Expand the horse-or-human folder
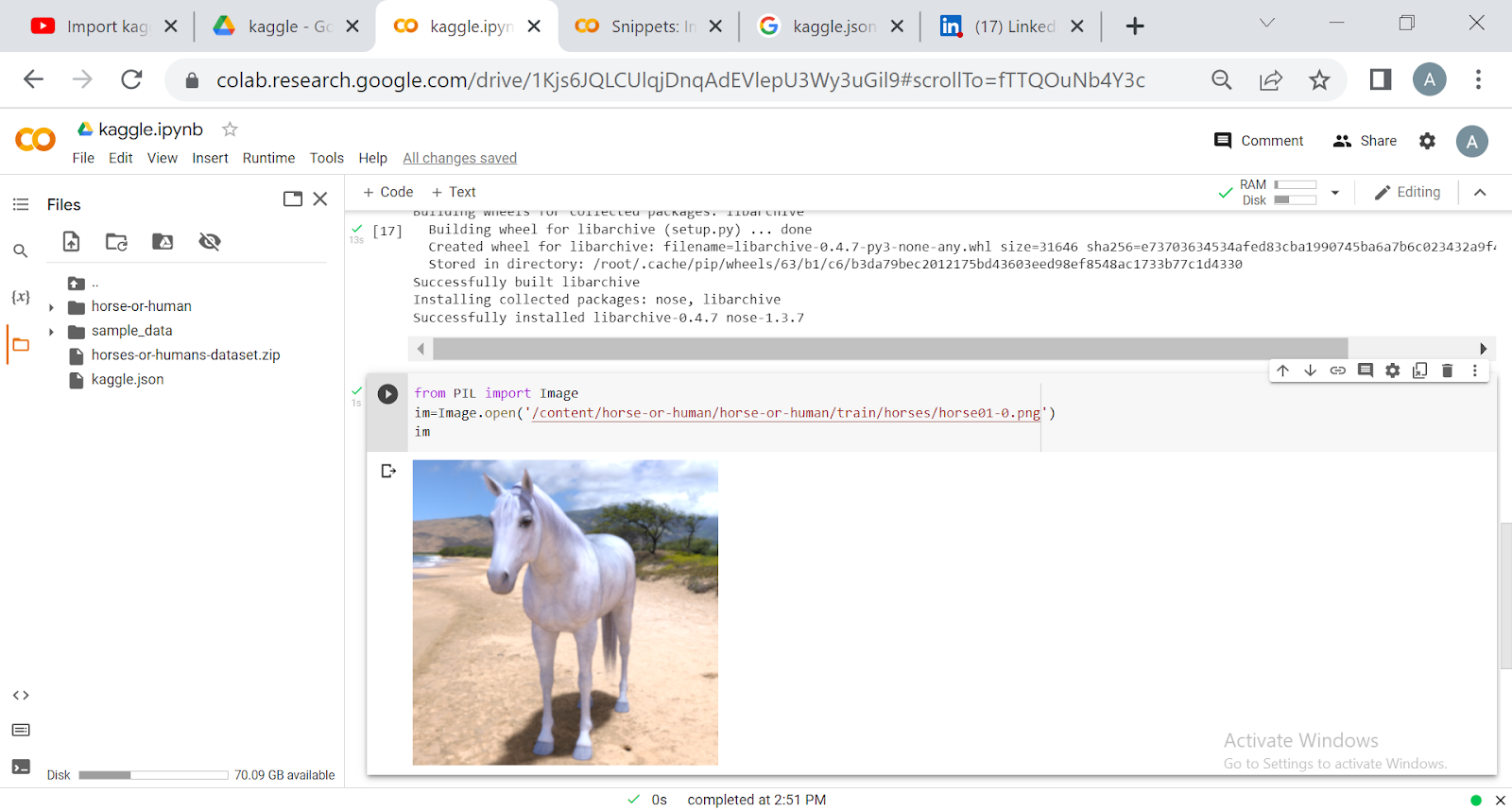The image size is (1512, 811). tap(51, 307)
